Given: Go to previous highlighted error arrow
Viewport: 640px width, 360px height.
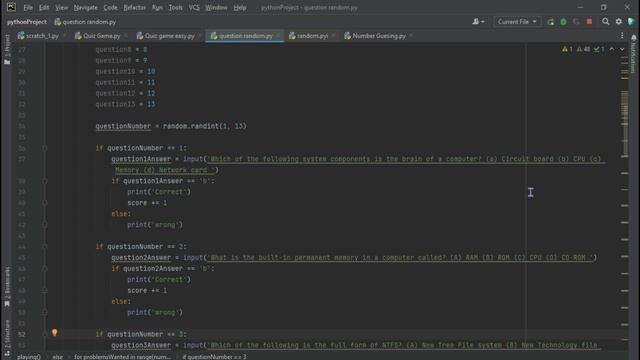Looking at the screenshot, I should pos(612,49).
